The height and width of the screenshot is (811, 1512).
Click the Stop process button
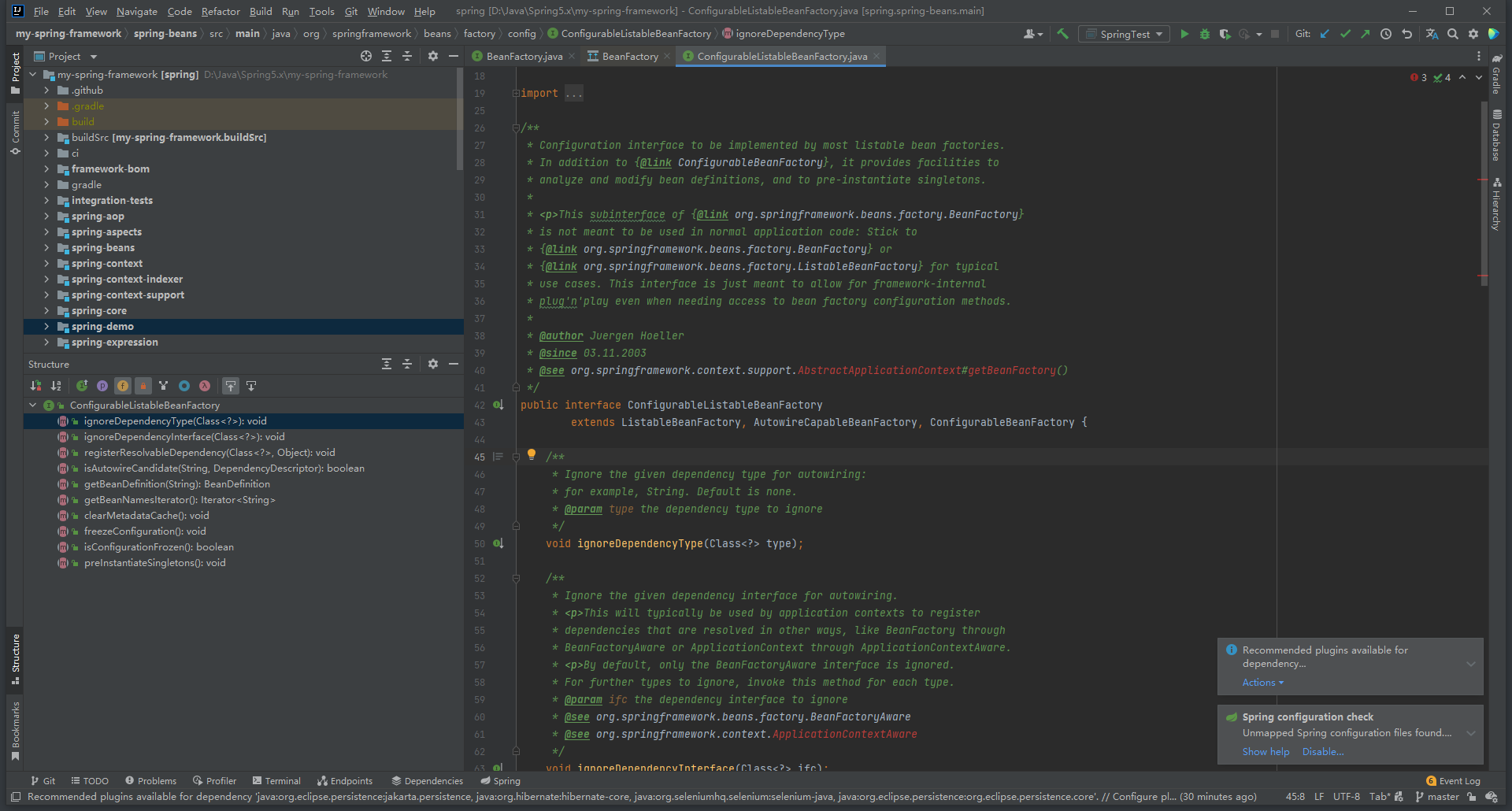1275,34
